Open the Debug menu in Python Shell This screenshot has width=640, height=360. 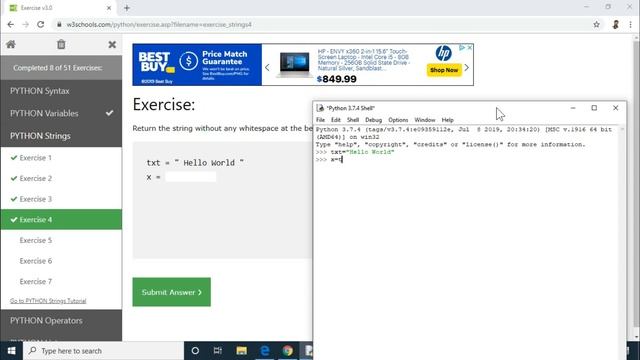(x=373, y=120)
